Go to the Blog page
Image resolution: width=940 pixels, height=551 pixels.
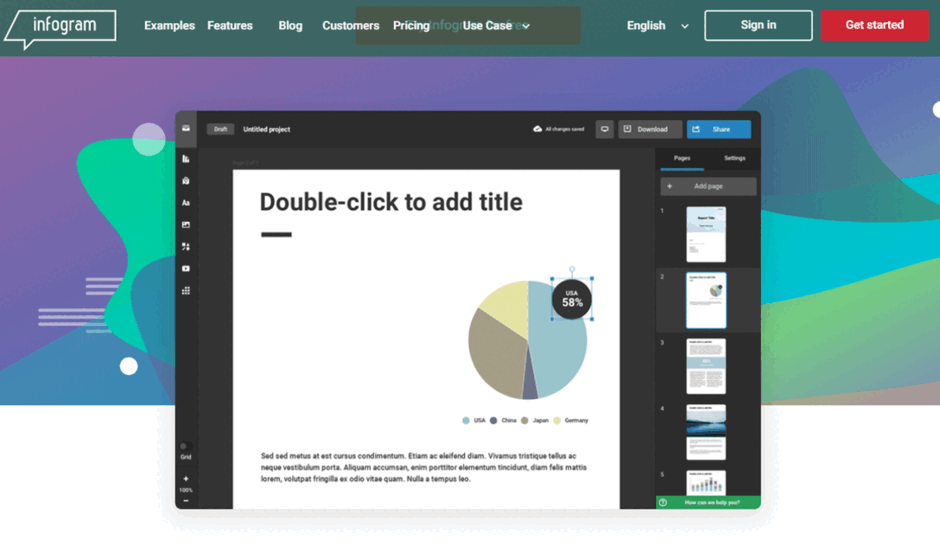coord(290,26)
